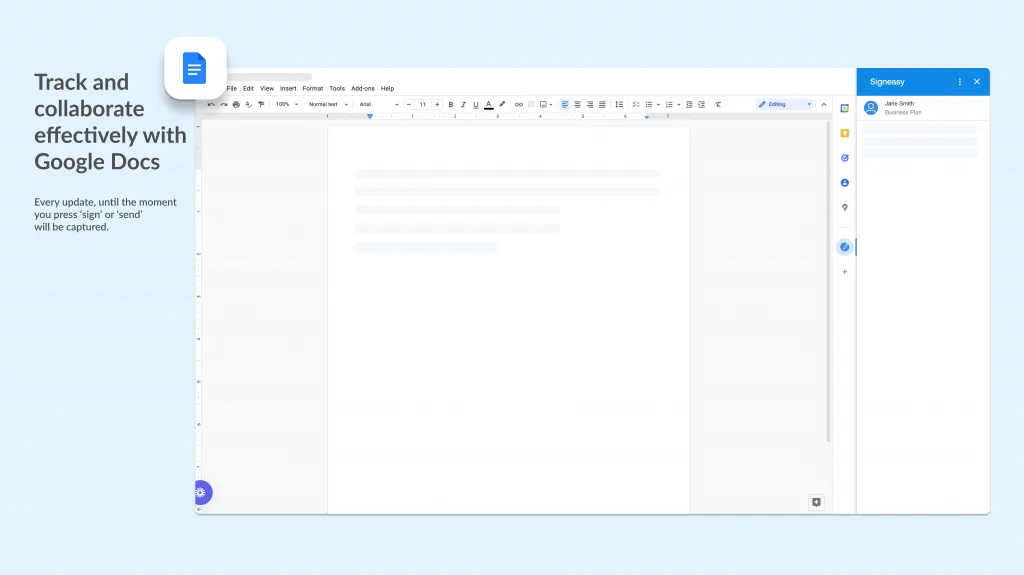This screenshot has width=1024, height=575.
Task: Increase indent of paragraph
Action: pyautogui.click(x=701, y=105)
